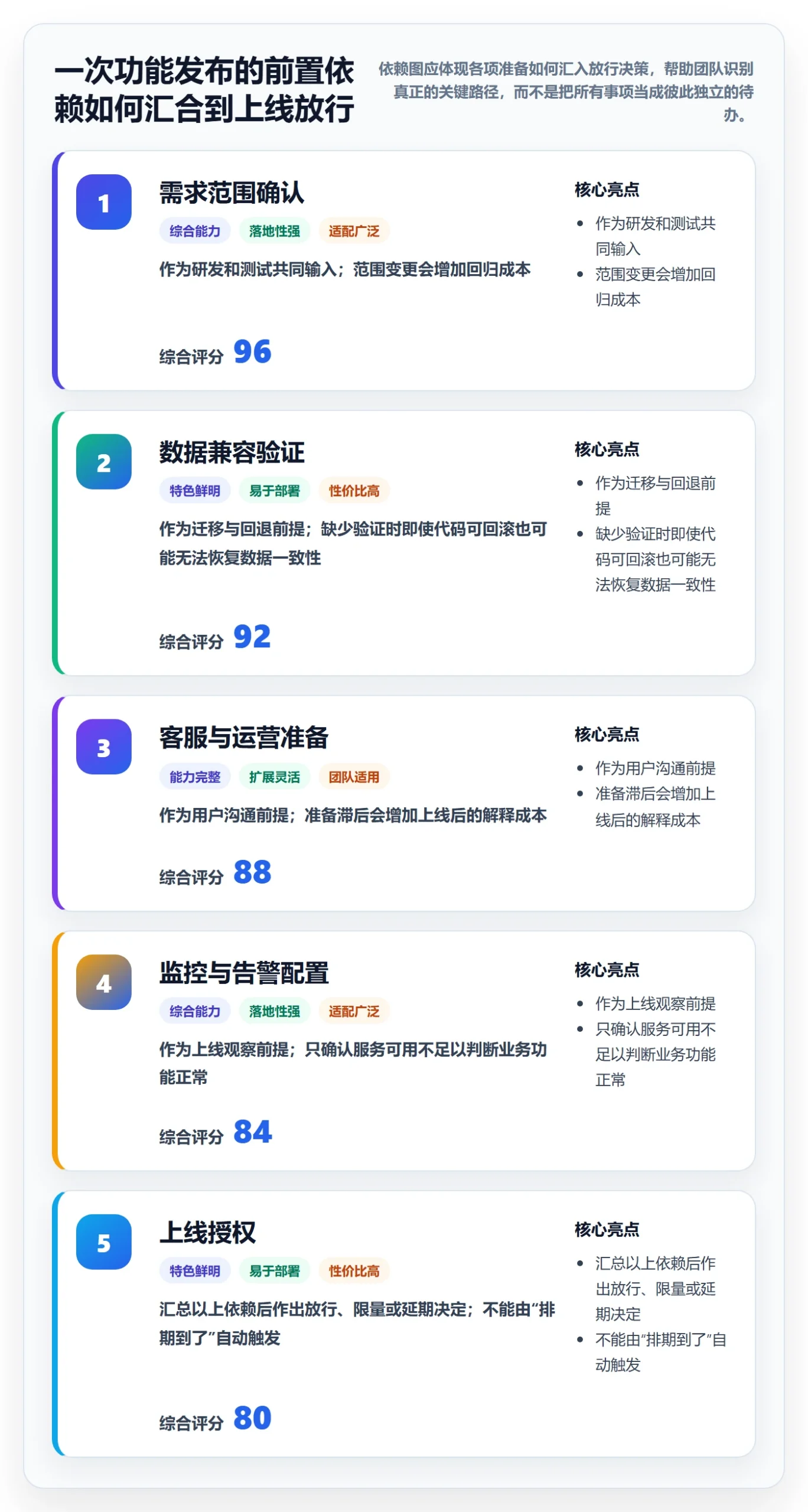Open the 数据兼容验证 card title
This screenshot has height=1512, width=808.
point(232,452)
